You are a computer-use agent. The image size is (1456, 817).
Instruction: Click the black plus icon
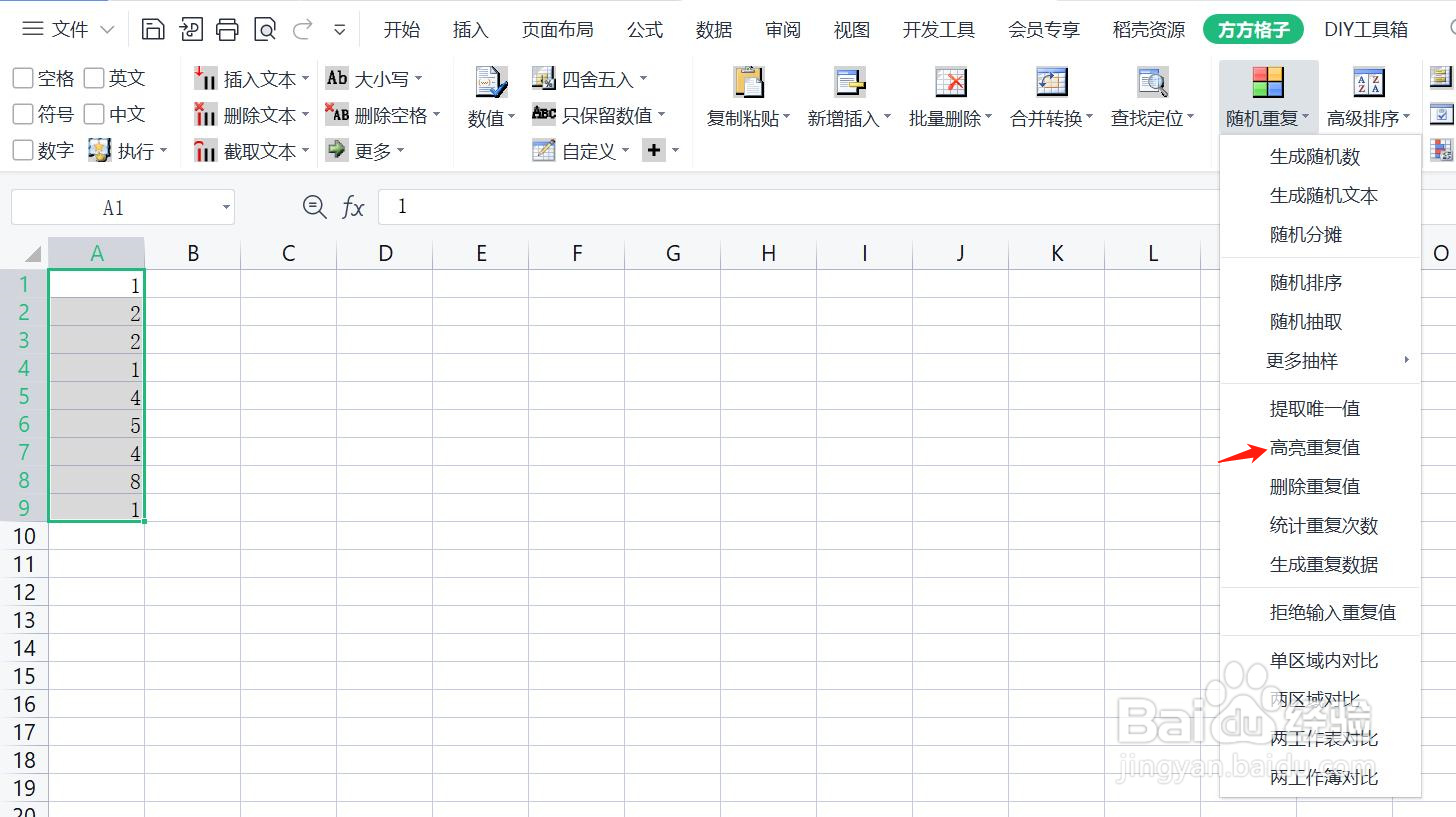point(654,151)
